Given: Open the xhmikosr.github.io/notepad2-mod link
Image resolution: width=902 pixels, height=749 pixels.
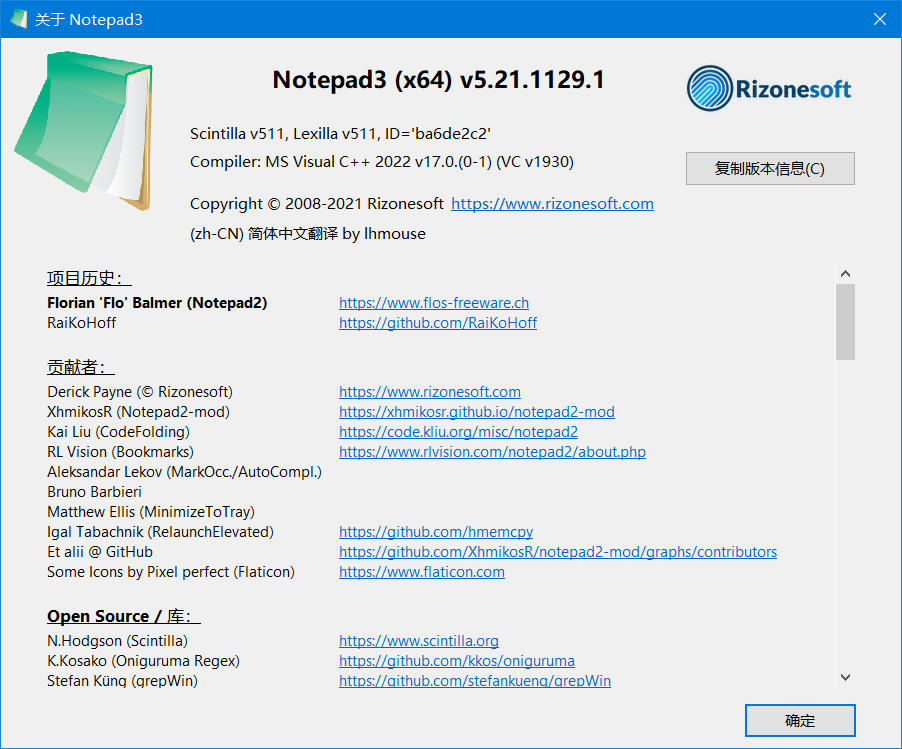Looking at the screenshot, I should (477, 412).
